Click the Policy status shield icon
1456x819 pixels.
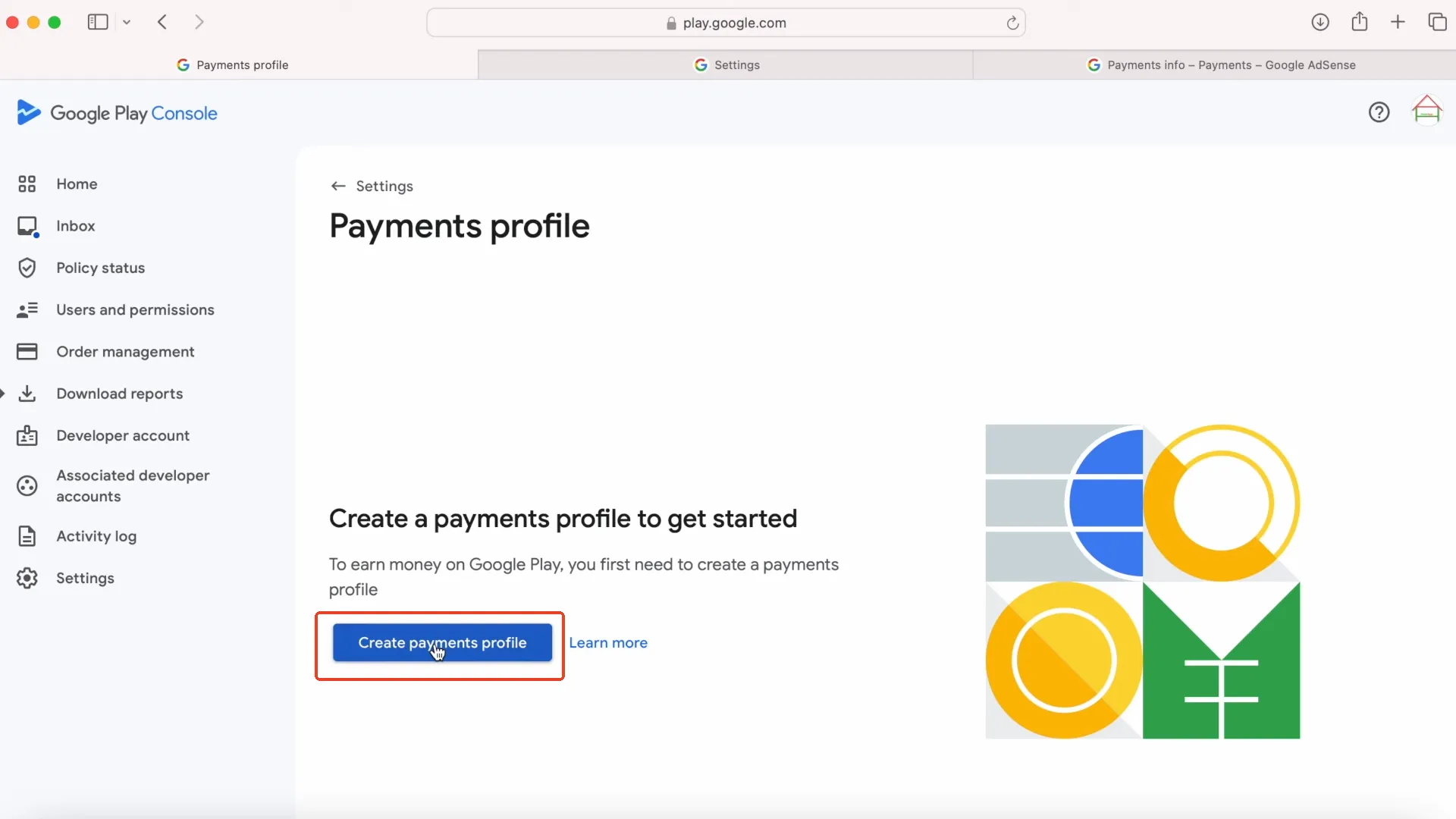coord(27,268)
